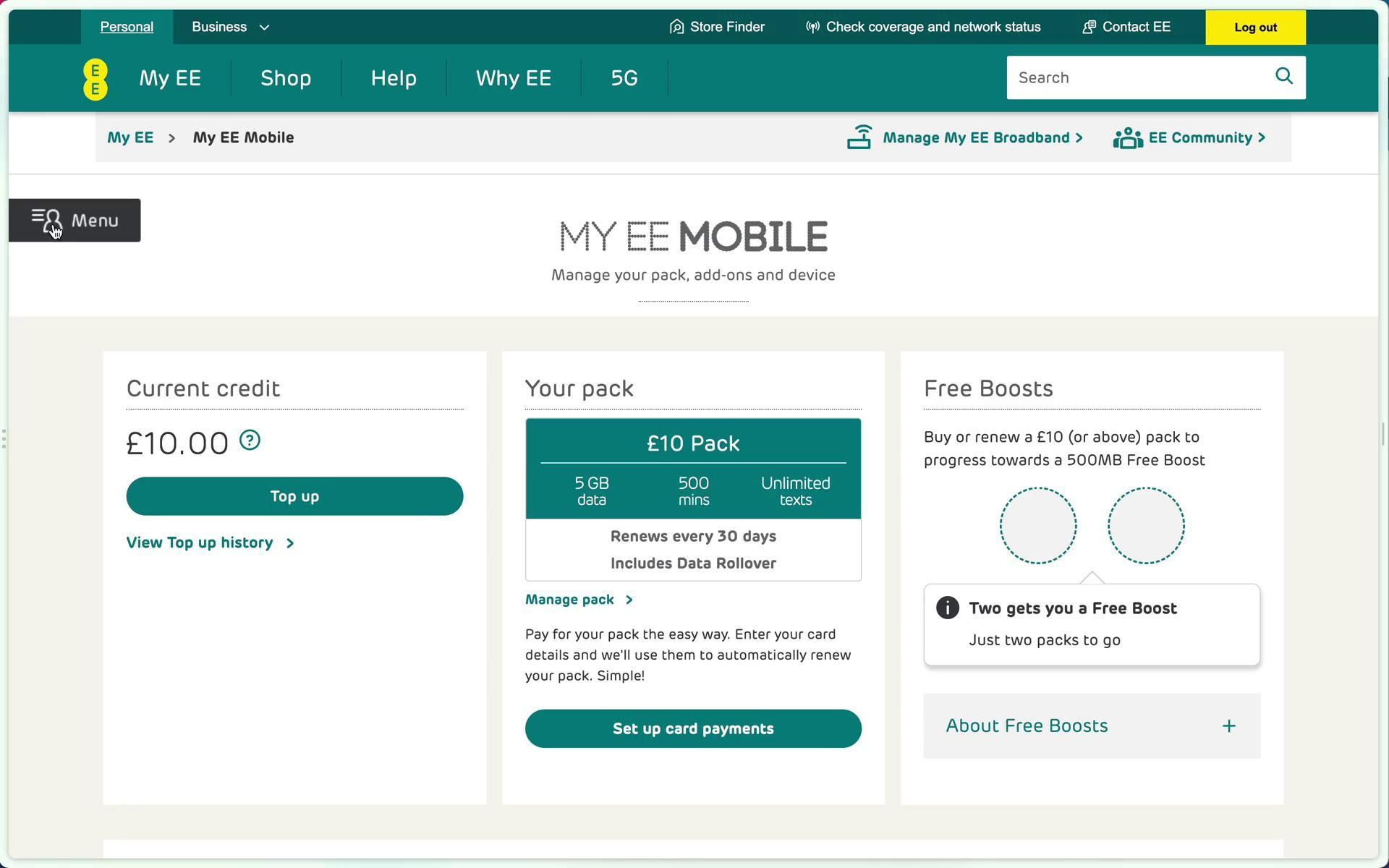Click the Store Finder icon
Image resolution: width=1389 pixels, height=868 pixels.
tap(676, 27)
